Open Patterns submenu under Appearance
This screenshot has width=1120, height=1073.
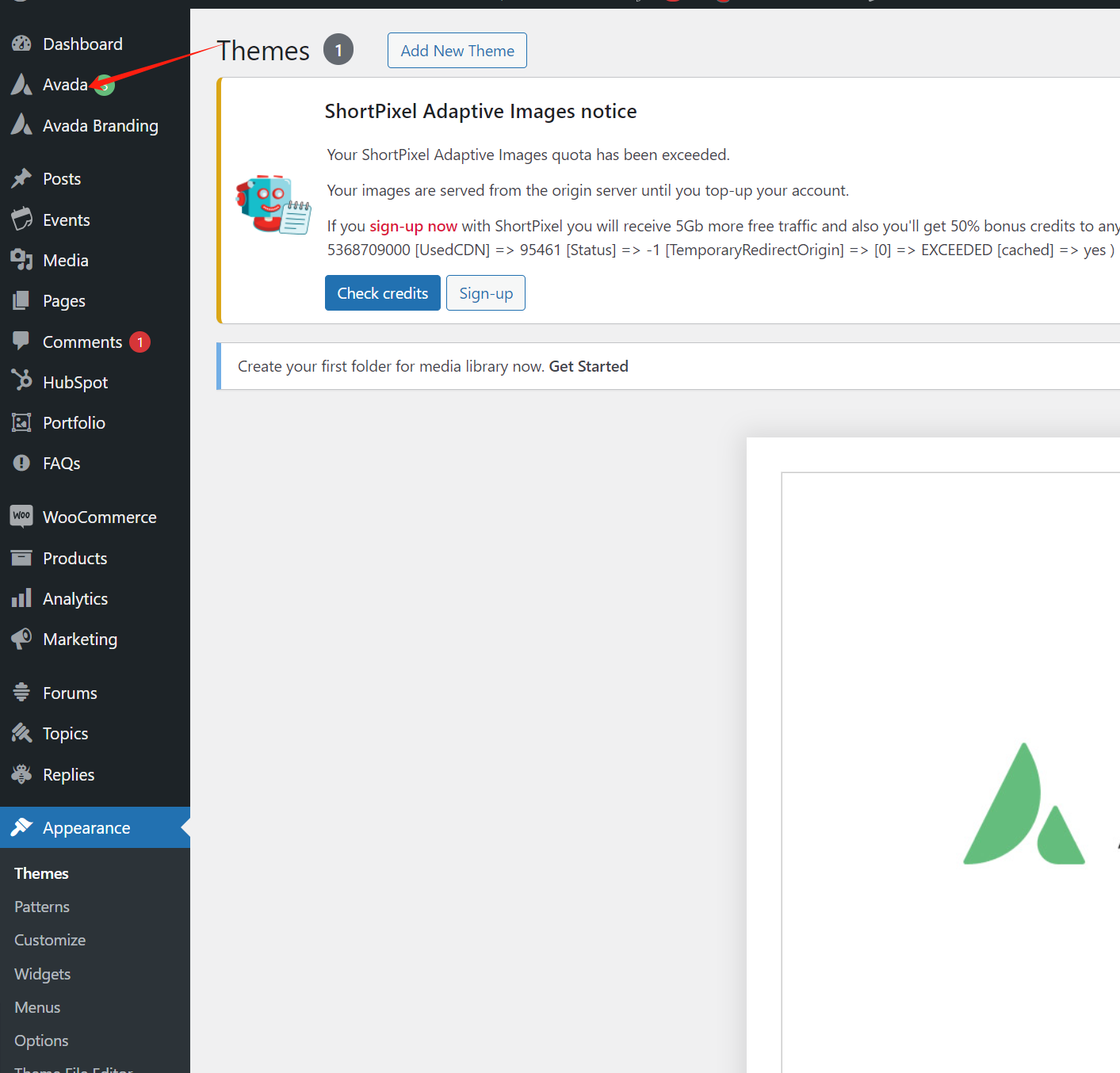click(42, 907)
